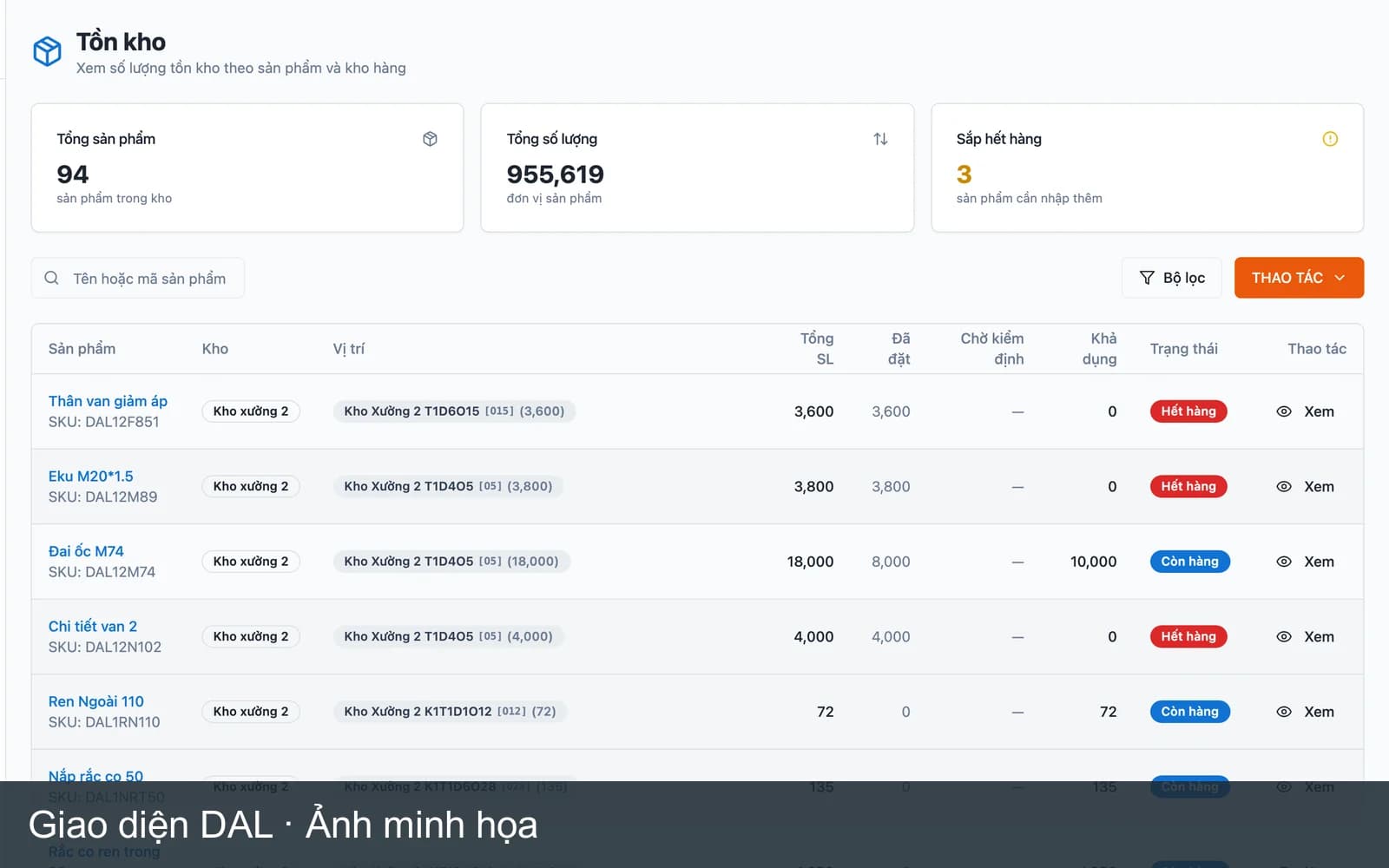Click the search magnifier icon

pos(52,278)
